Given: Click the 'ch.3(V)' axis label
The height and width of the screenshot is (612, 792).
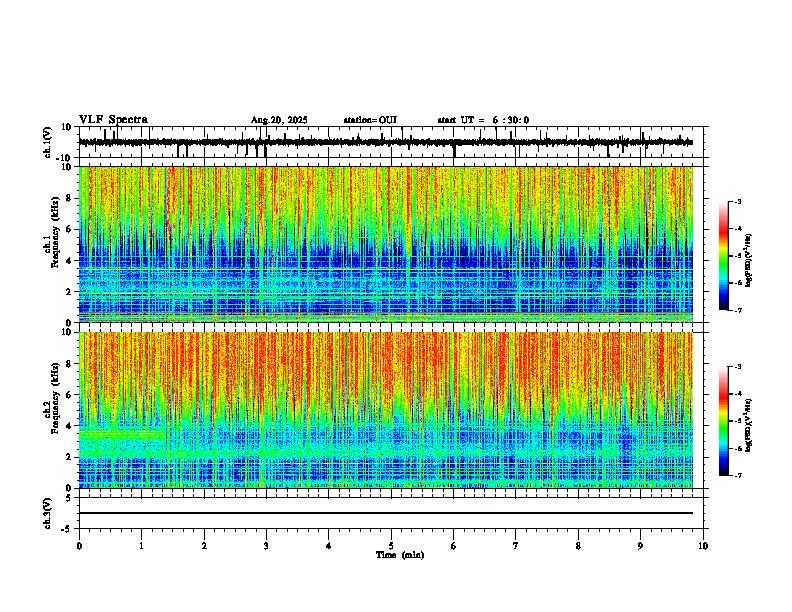Looking at the screenshot, I should point(47,513).
